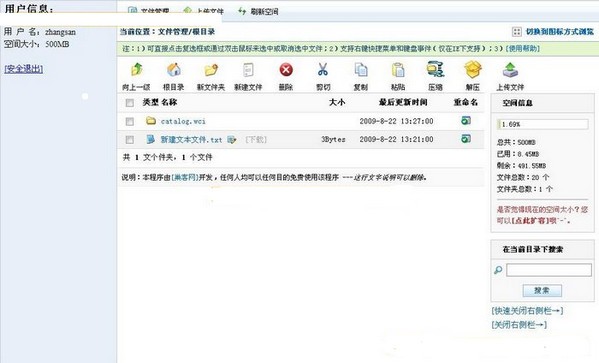The image size is (599, 363).
Task: Click the 搜索 search button
Action: click(542, 290)
